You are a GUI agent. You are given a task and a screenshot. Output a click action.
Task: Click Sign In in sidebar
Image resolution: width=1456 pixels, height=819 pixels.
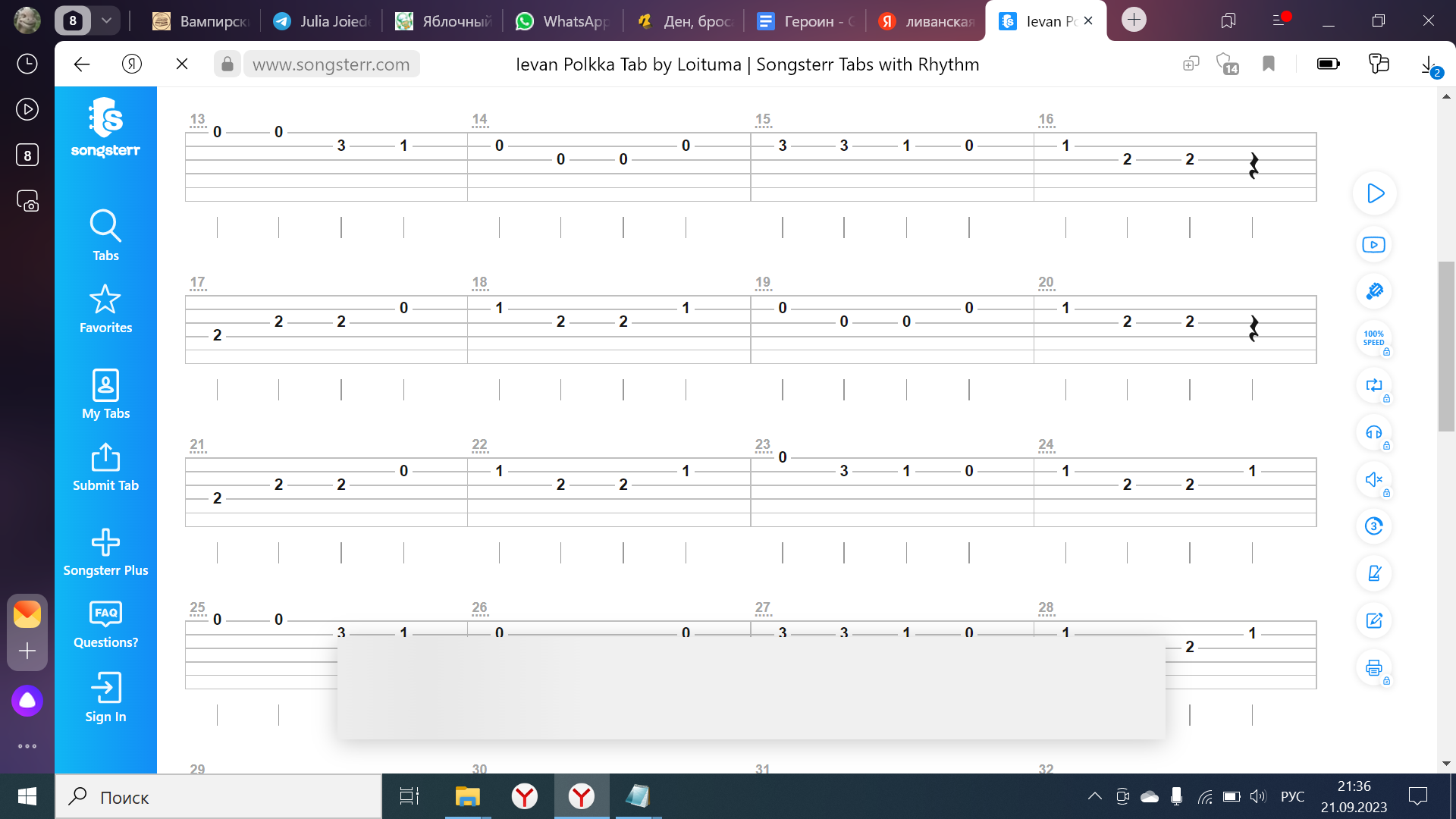coord(105,698)
